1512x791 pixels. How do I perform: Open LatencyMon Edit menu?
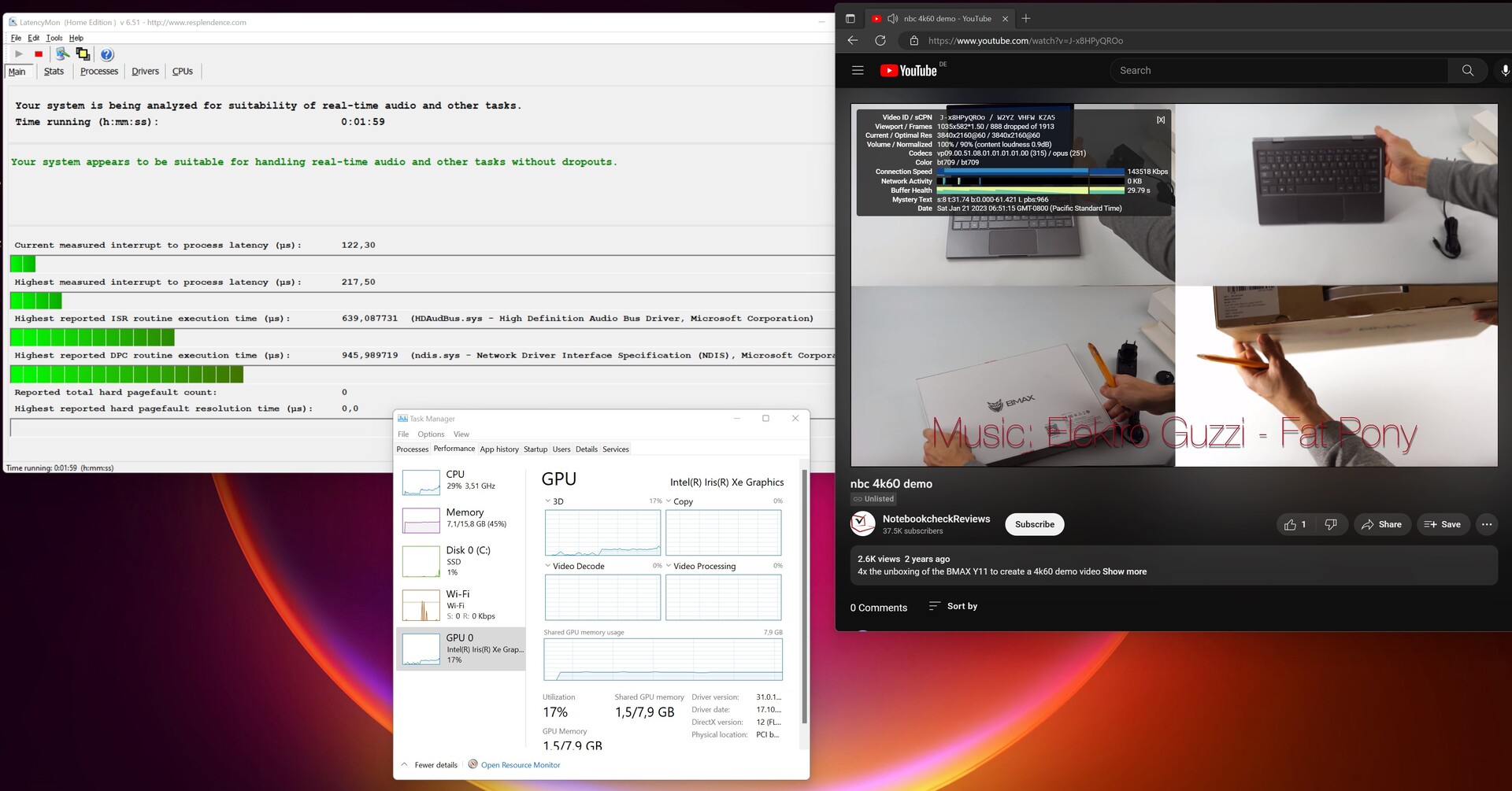(x=34, y=38)
